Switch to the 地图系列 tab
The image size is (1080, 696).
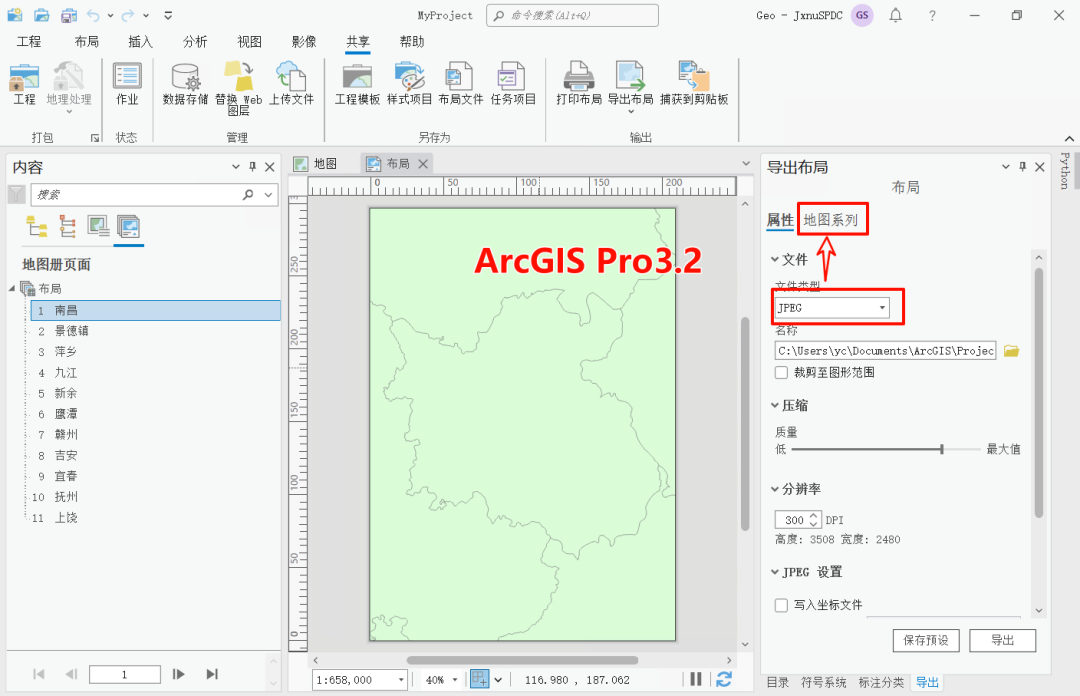(831, 220)
